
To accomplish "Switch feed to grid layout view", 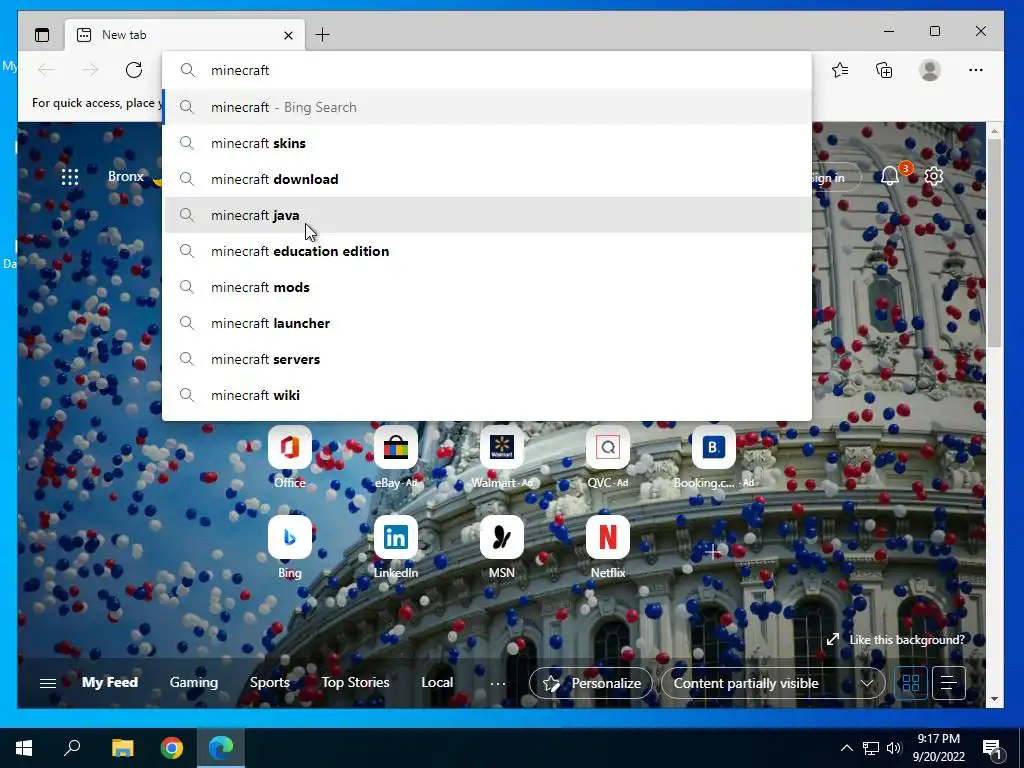I will [x=910, y=683].
